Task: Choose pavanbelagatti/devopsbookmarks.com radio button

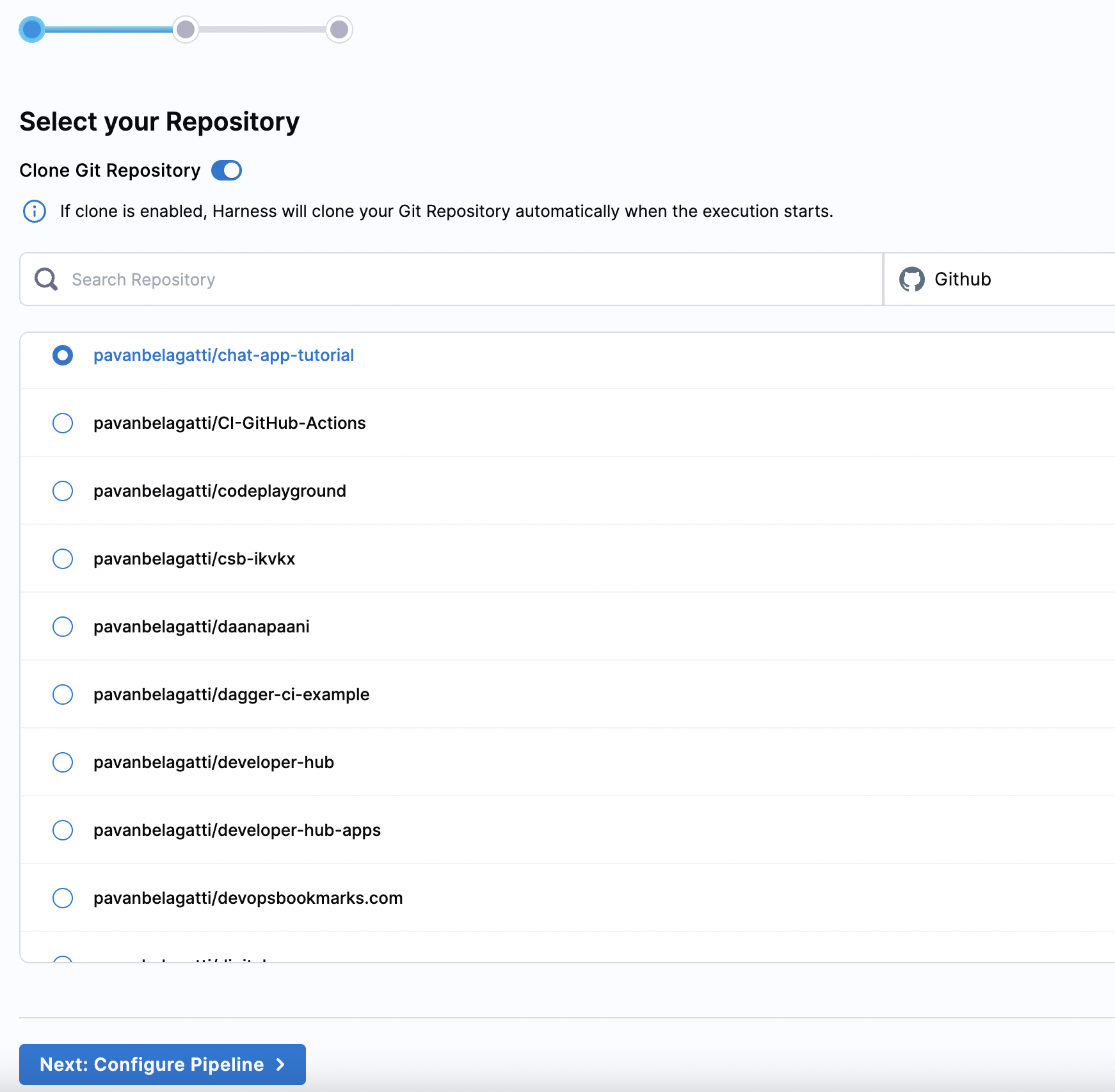Action: (63, 898)
